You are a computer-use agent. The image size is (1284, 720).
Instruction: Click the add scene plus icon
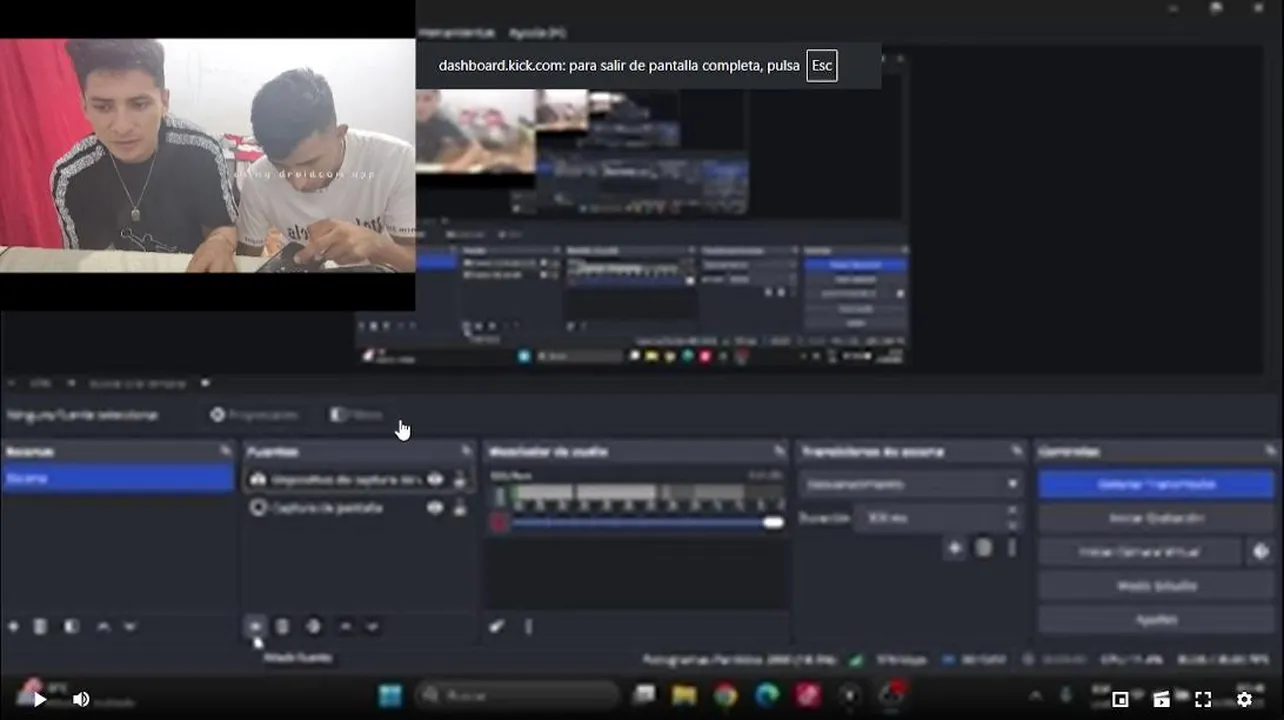13,627
